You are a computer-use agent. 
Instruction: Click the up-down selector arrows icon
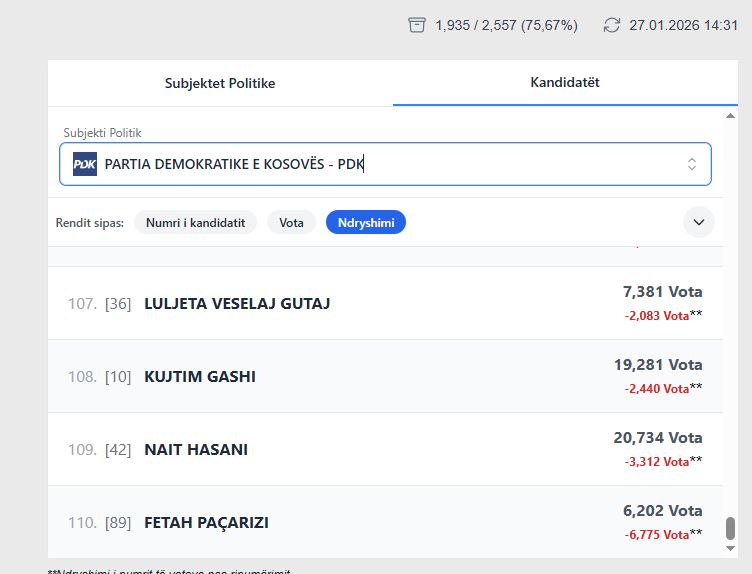tap(691, 164)
